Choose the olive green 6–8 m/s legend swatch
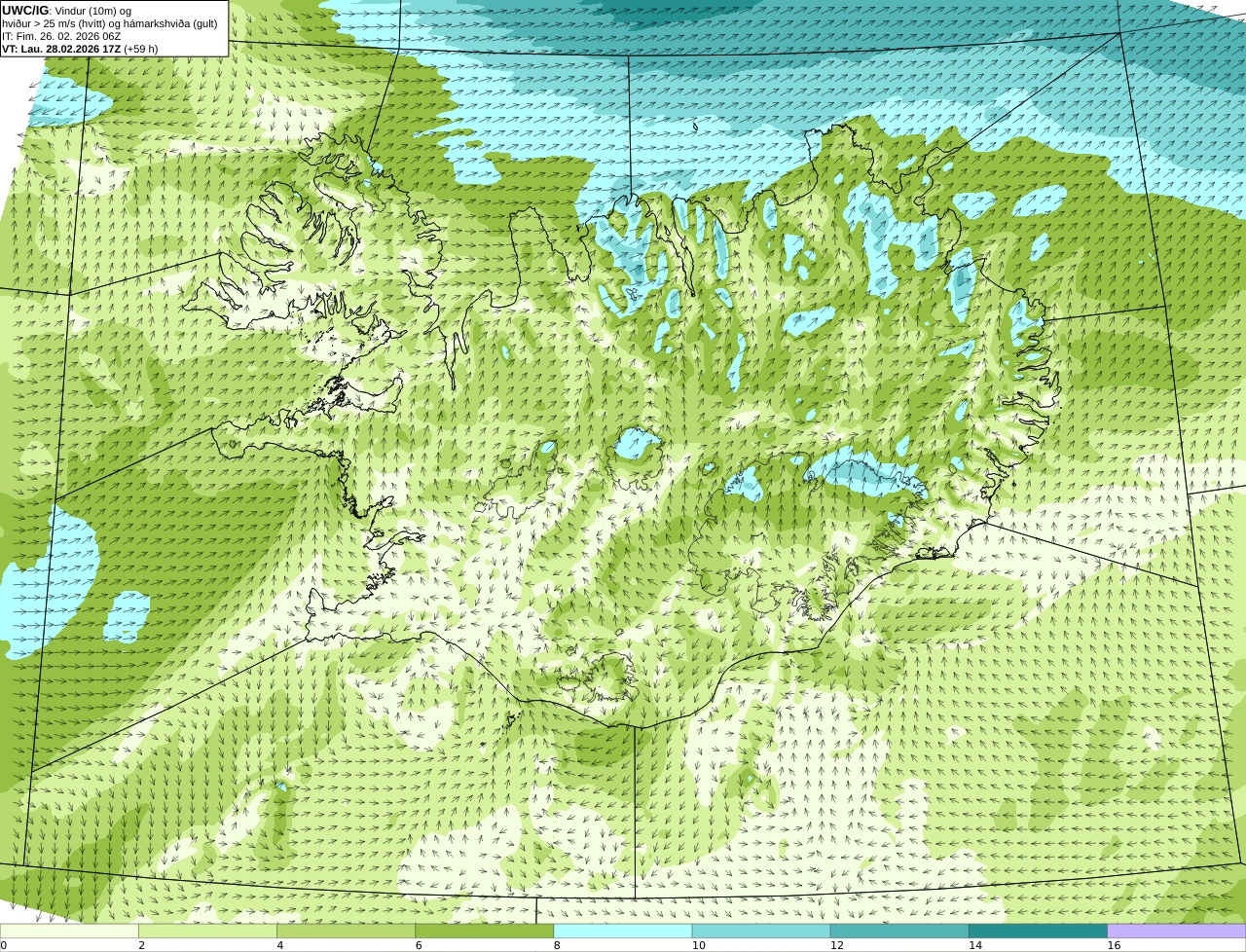1246x952 pixels. pos(485,931)
